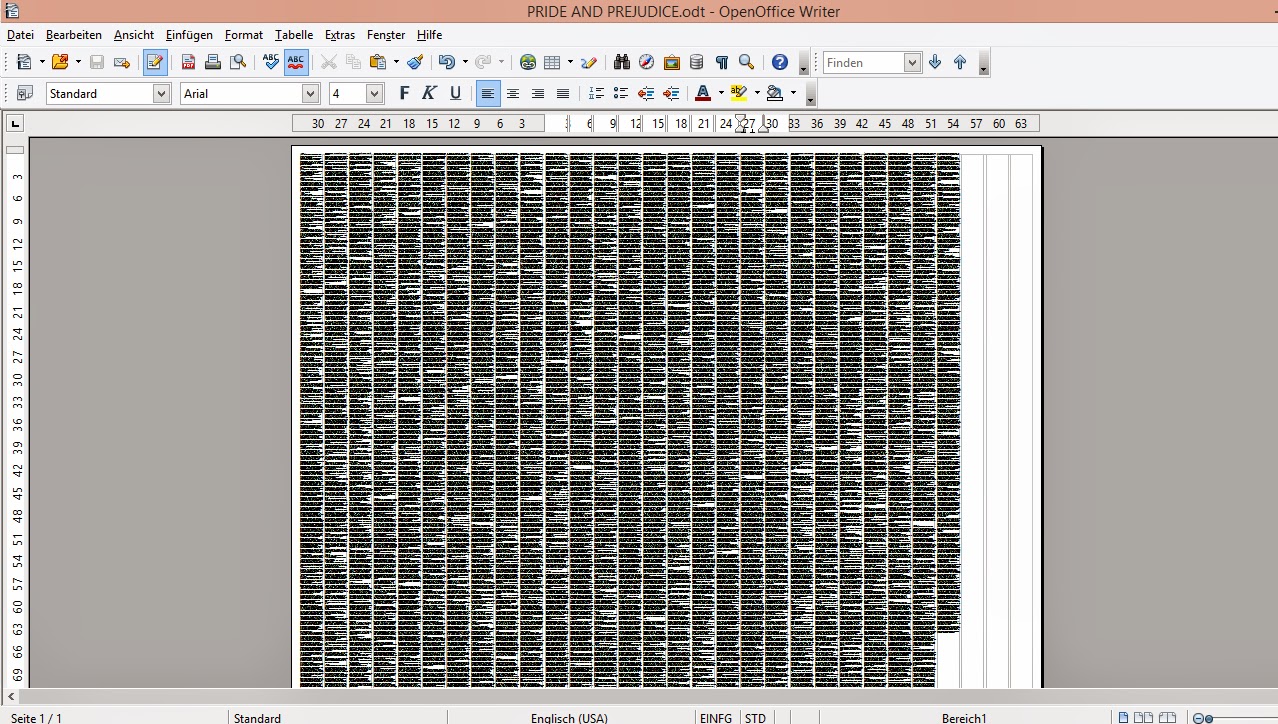Apply the Highlighting color swatch
The width and height of the screenshot is (1278, 724).
pos(739,93)
